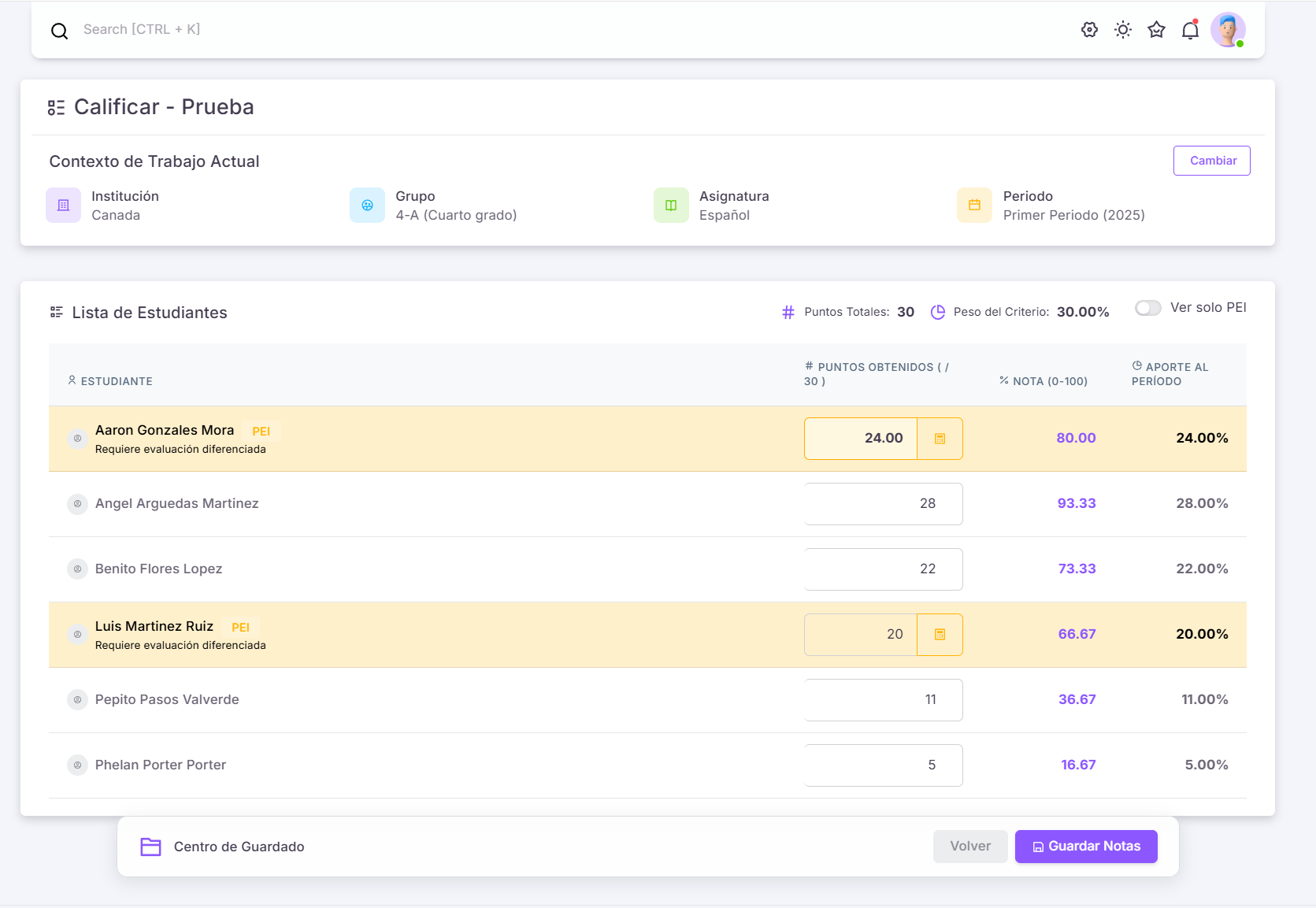Select points input for Pepito Pasos Valverde
This screenshot has height=908, width=1316.
tap(883, 700)
